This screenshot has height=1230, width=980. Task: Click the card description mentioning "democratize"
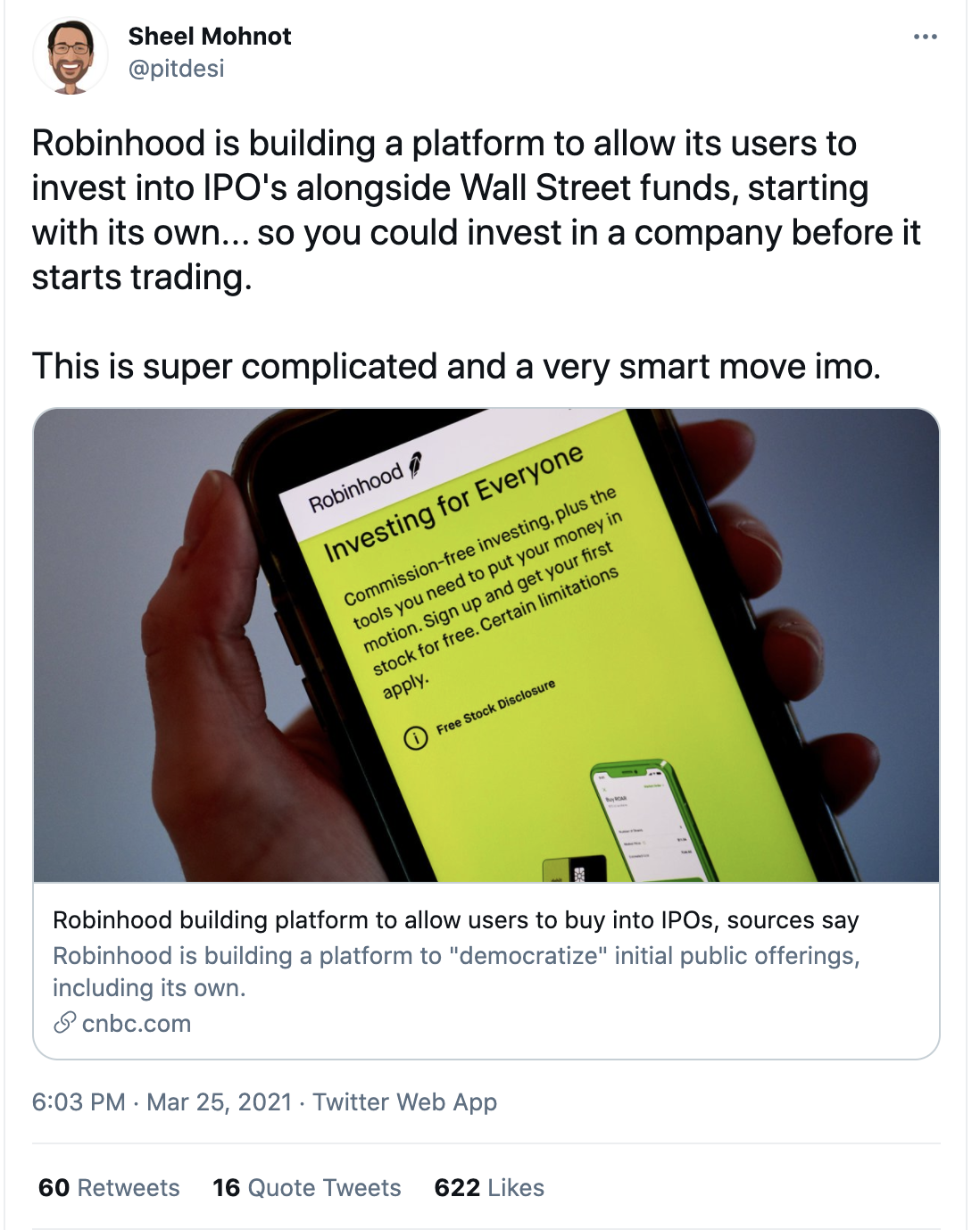coord(455,971)
